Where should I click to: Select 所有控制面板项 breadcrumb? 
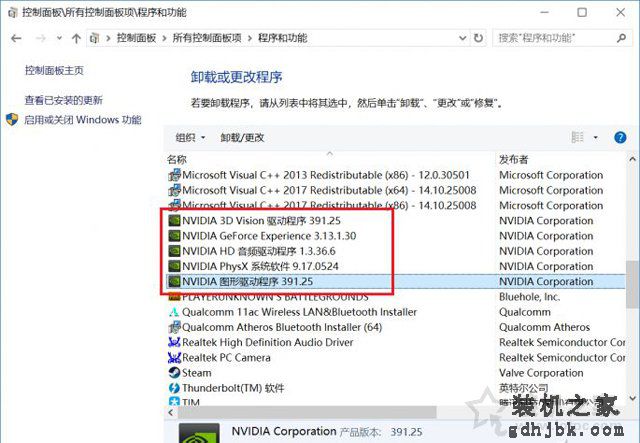pos(207,38)
